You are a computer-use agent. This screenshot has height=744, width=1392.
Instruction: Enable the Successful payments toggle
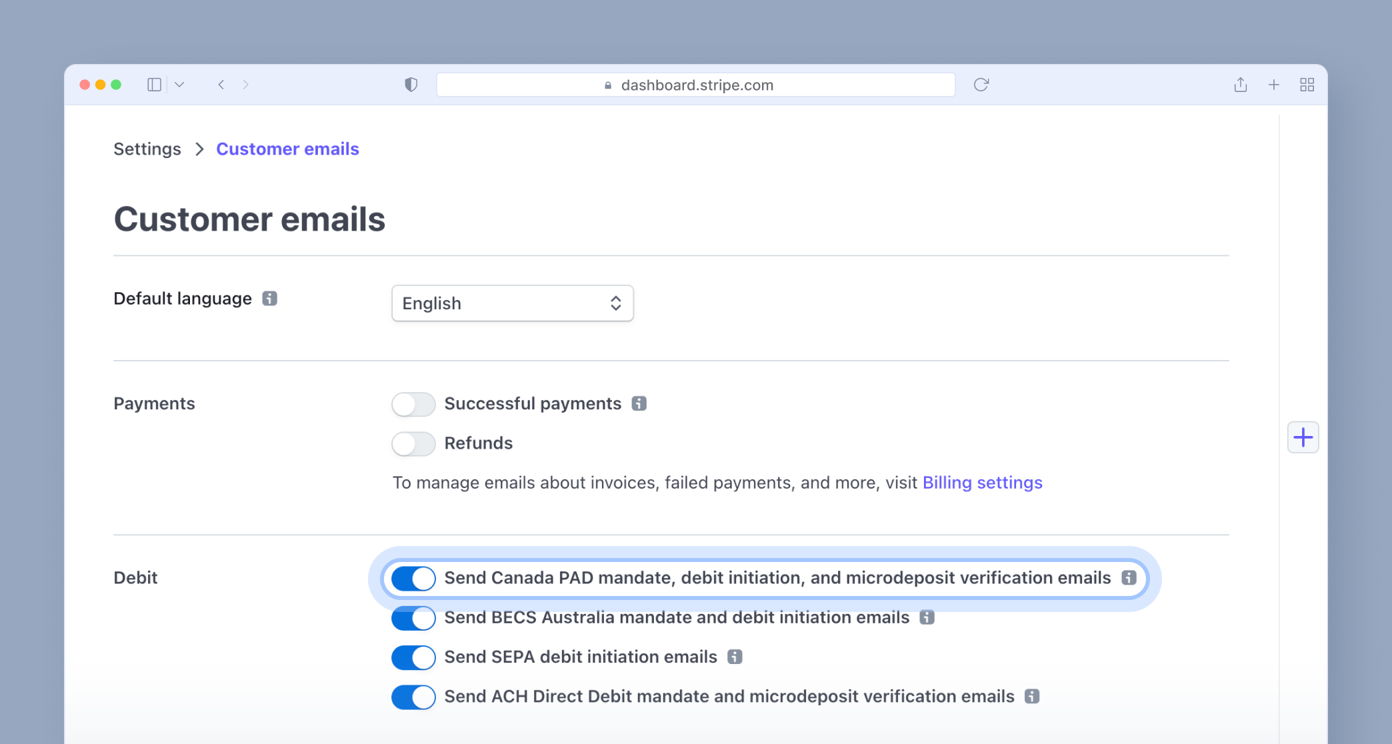point(413,403)
